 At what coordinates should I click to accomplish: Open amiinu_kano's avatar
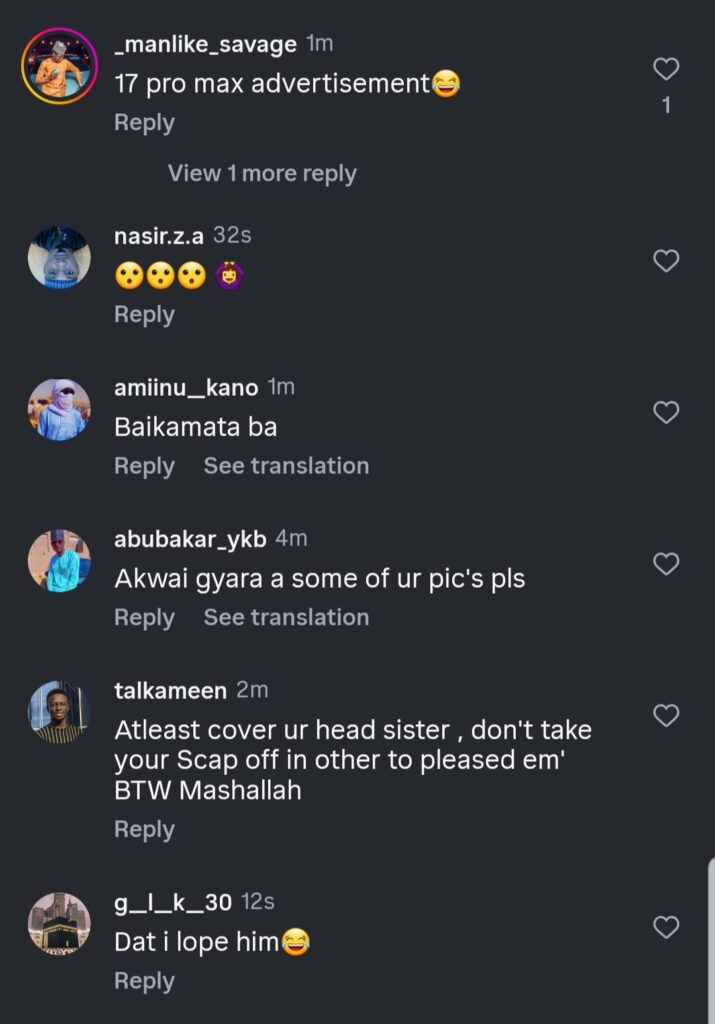(x=59, y=409)
